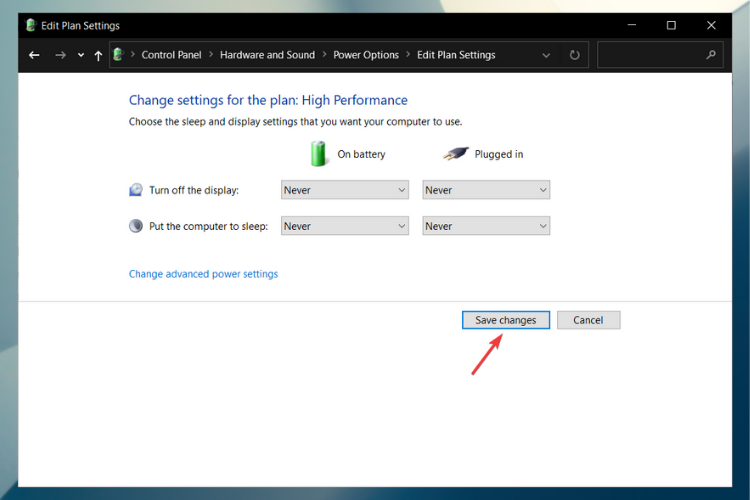Open Change advanced power settings link
This screenshot has height=500, width=750.
(203, 274)
